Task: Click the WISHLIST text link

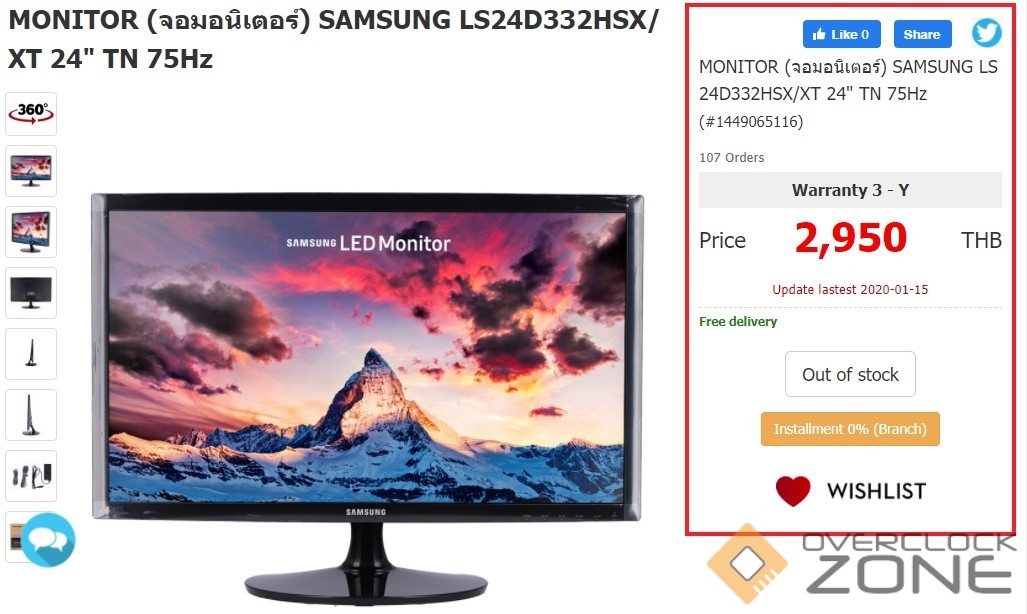Action: tap(876, 491)
